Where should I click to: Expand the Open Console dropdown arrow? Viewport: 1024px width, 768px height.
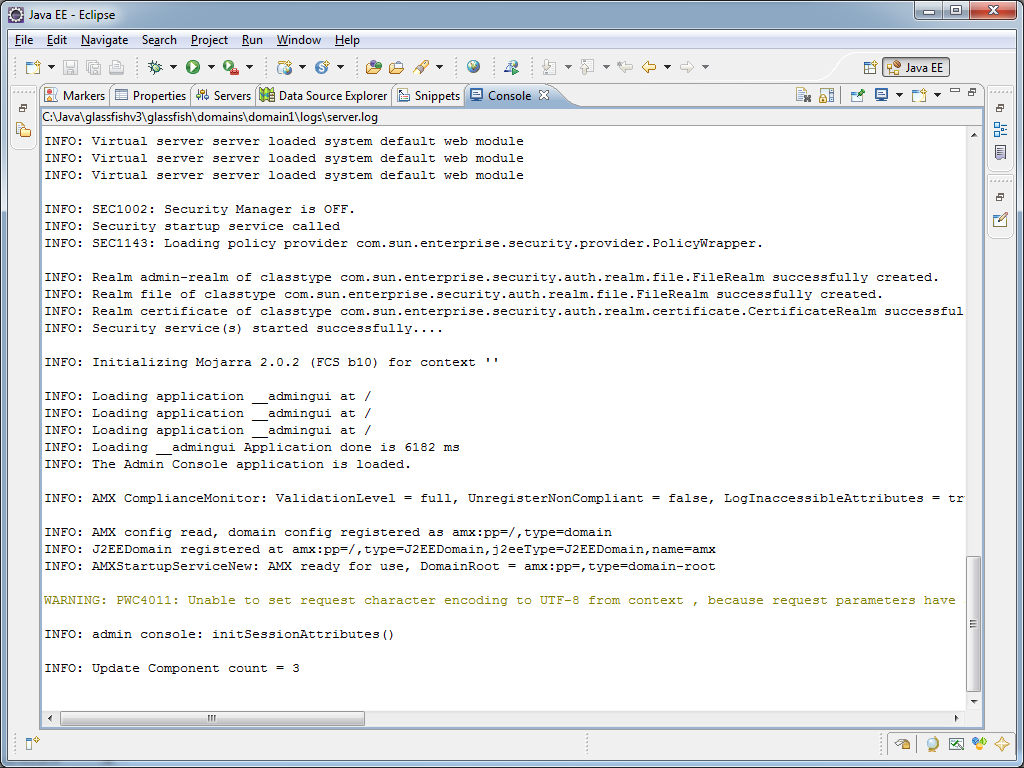937,95
